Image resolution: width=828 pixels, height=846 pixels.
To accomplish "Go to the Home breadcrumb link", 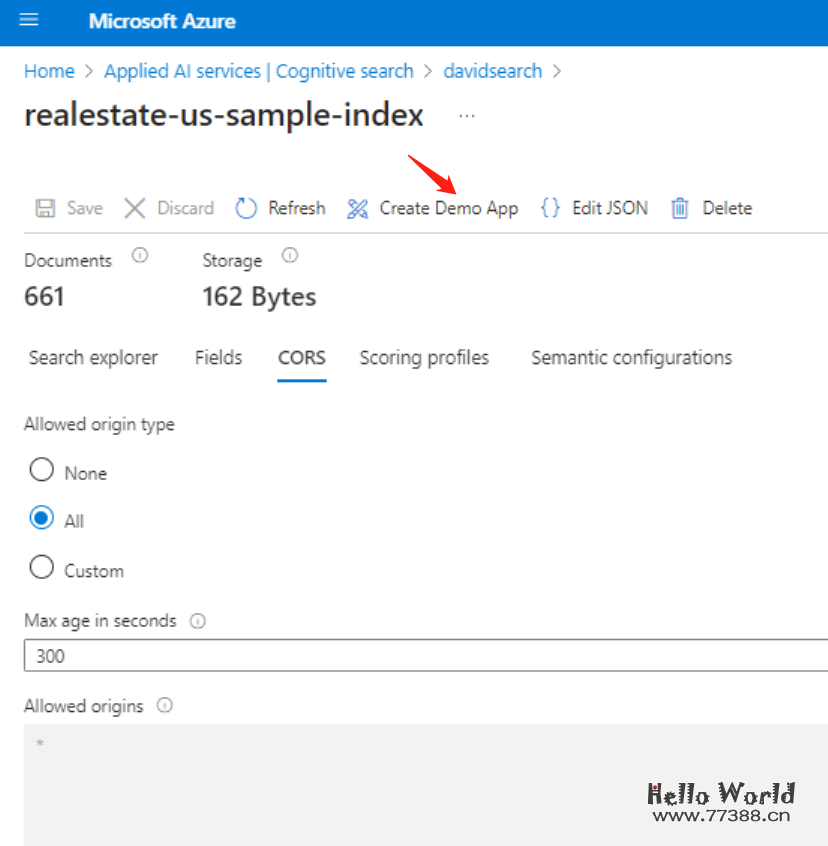I will point(49,71).
